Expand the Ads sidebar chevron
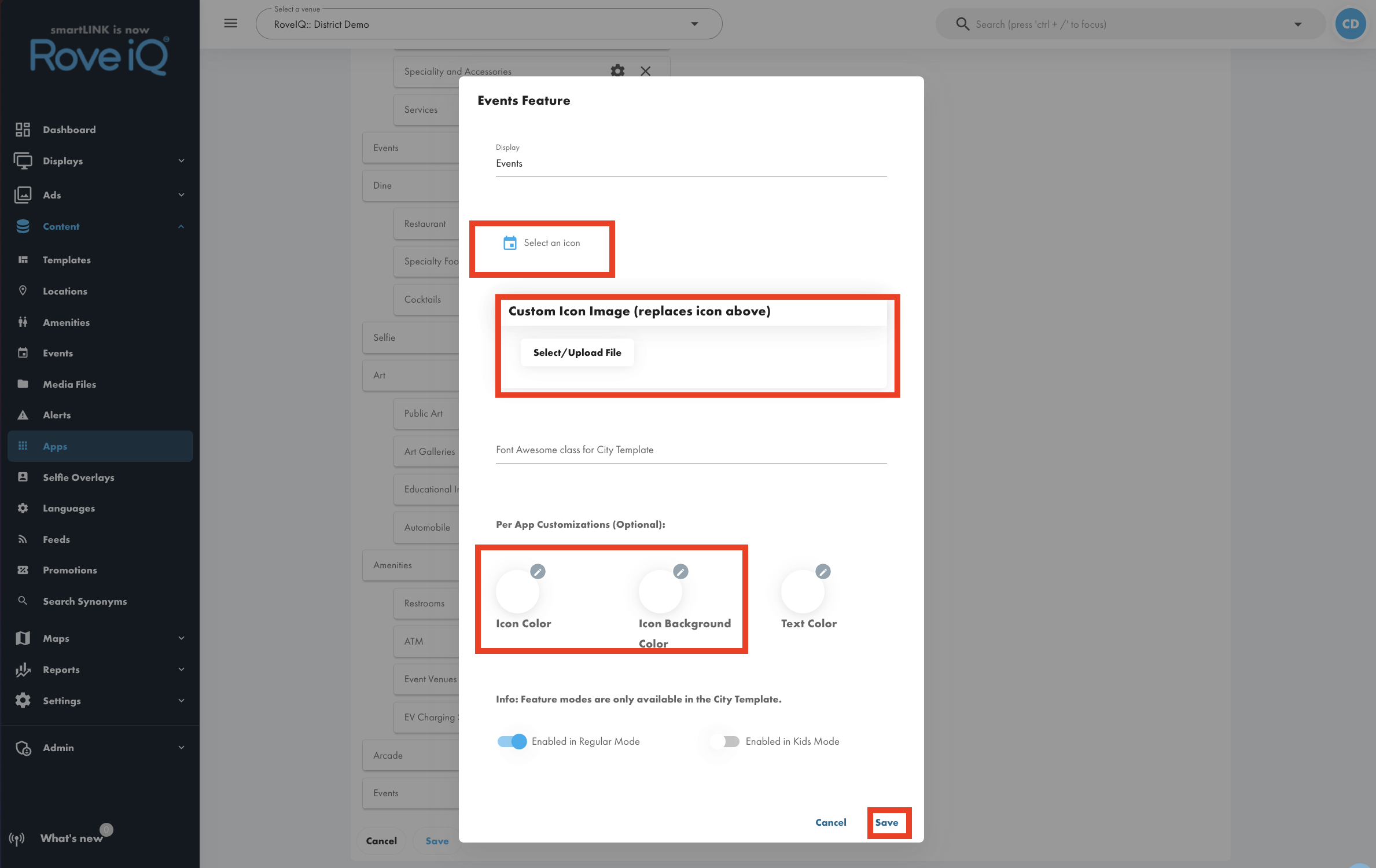Image resolution: width=1376 pixels, height=868 pixels. 181,195
